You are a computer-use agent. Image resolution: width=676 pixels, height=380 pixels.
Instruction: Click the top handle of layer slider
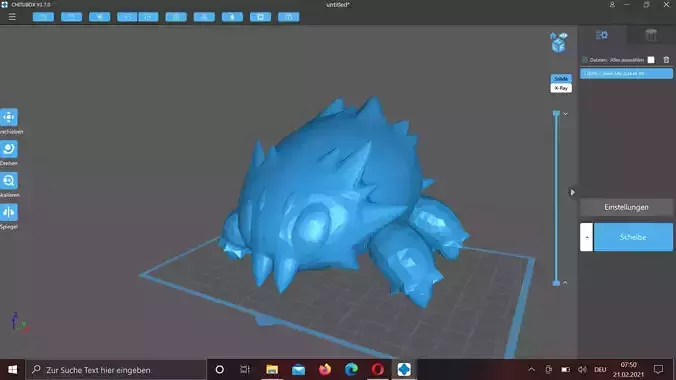tap(556, 113)
